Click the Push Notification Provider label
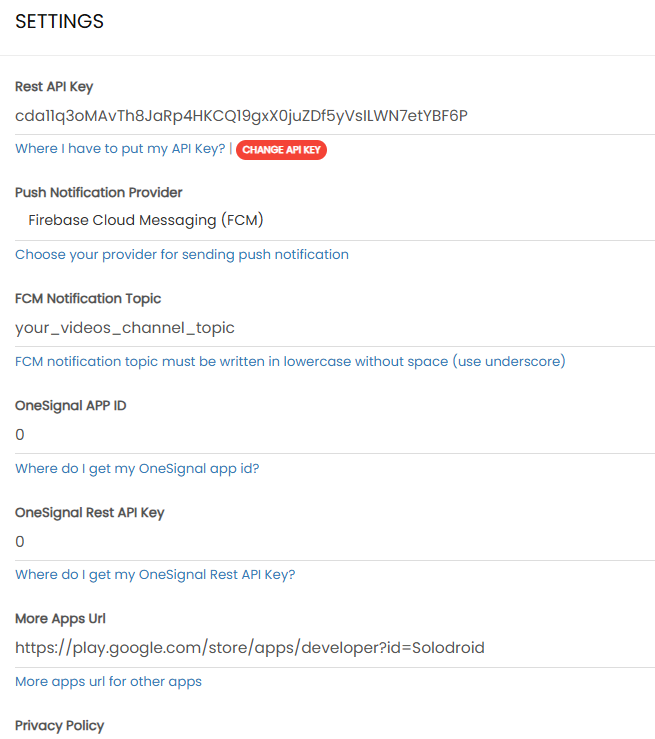This screenshot has height=739, width=655. tap(99, 192)
